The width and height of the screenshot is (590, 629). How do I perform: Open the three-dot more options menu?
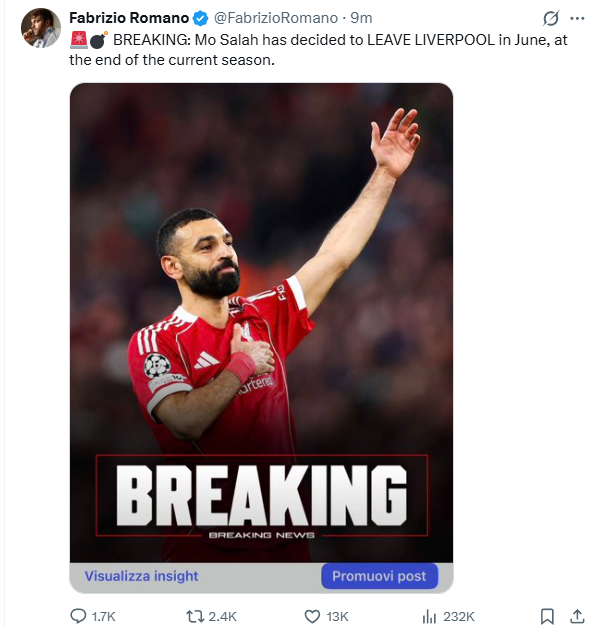click(577, 18)
